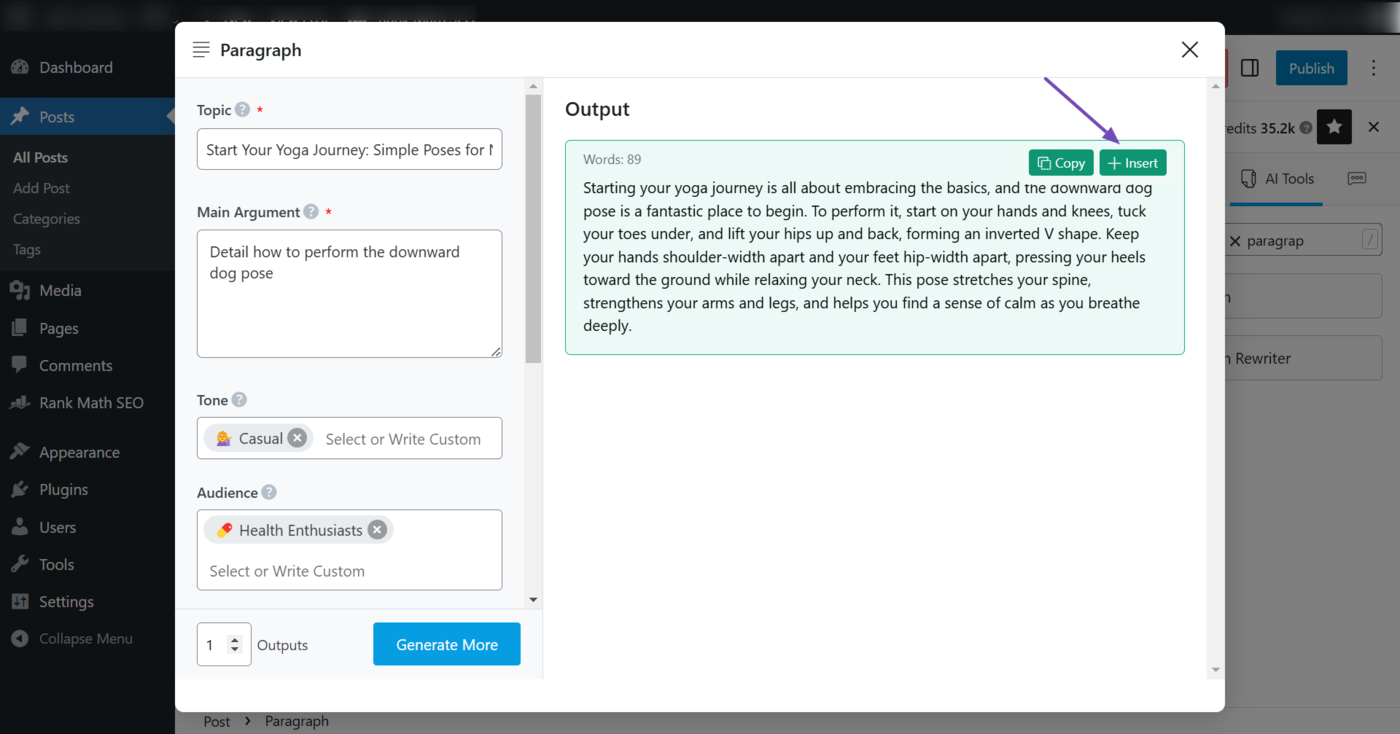Open the three-dot options menu top right
This screenshot has width=1400, height=734.
(x=1374, y=67)
